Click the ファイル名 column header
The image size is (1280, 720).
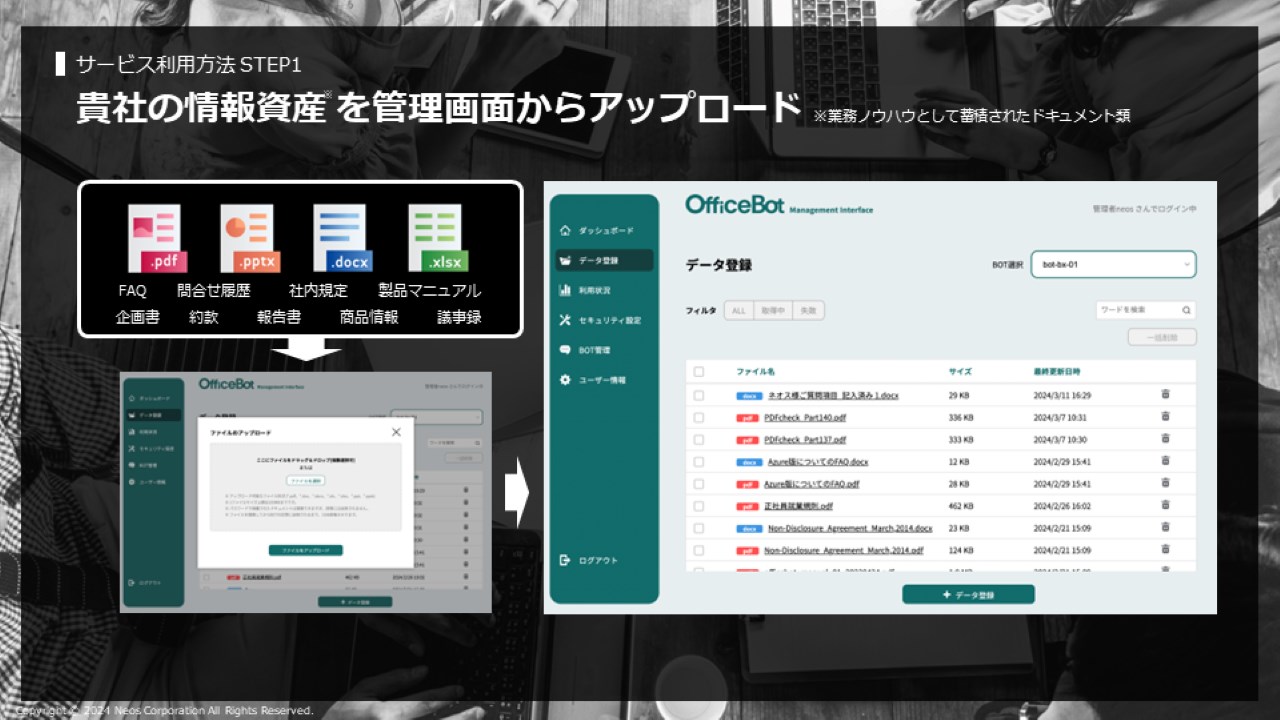pos(755,371)
